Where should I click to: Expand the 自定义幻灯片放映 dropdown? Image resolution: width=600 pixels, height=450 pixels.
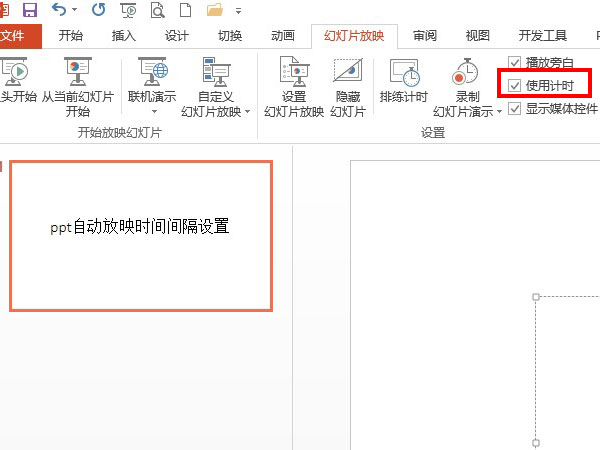(x=248, y=112)
